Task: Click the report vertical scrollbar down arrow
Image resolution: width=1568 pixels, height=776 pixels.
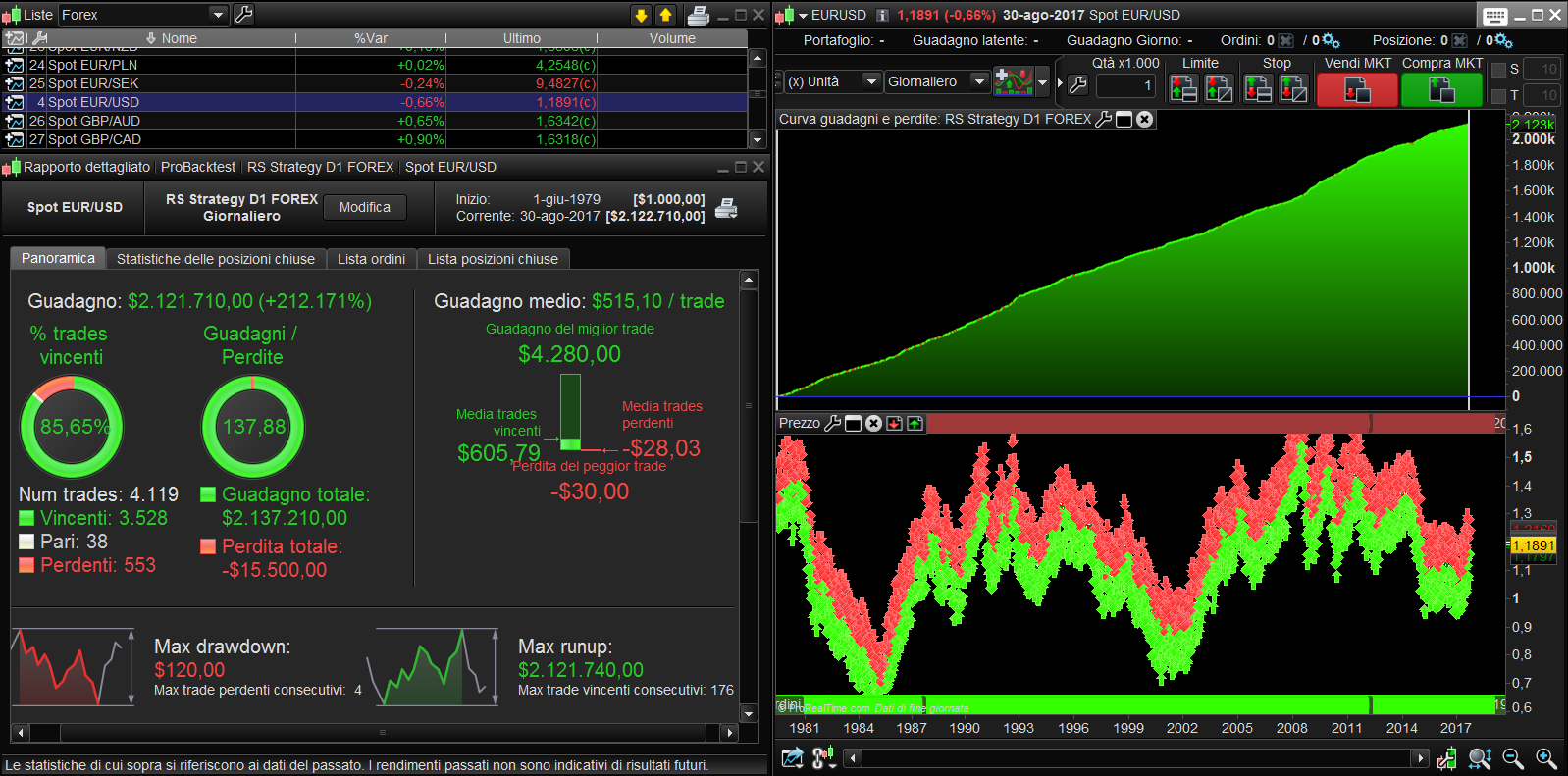Action: tap(749, 713)
